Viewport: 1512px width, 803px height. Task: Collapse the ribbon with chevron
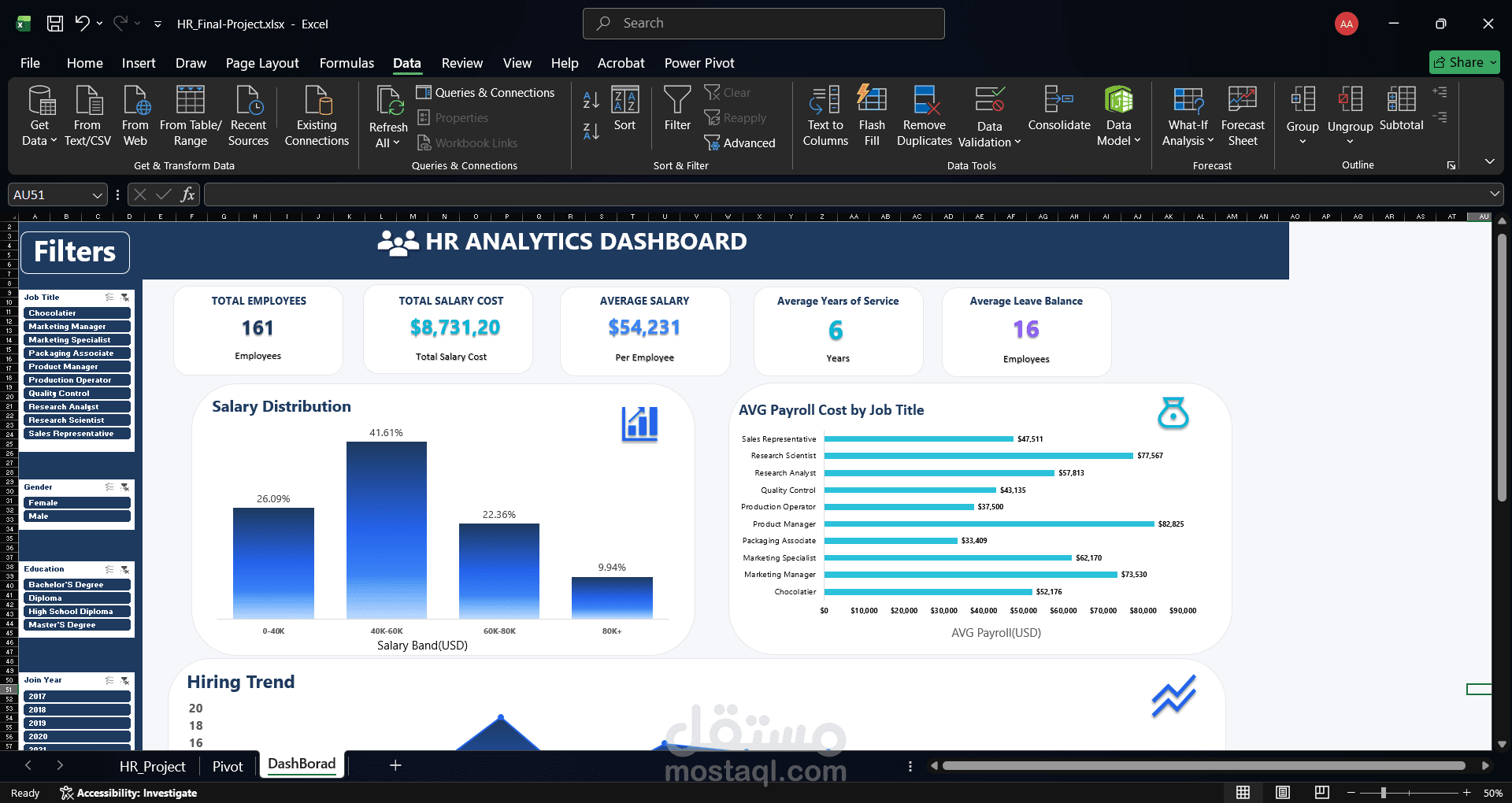click(1489, 161)
